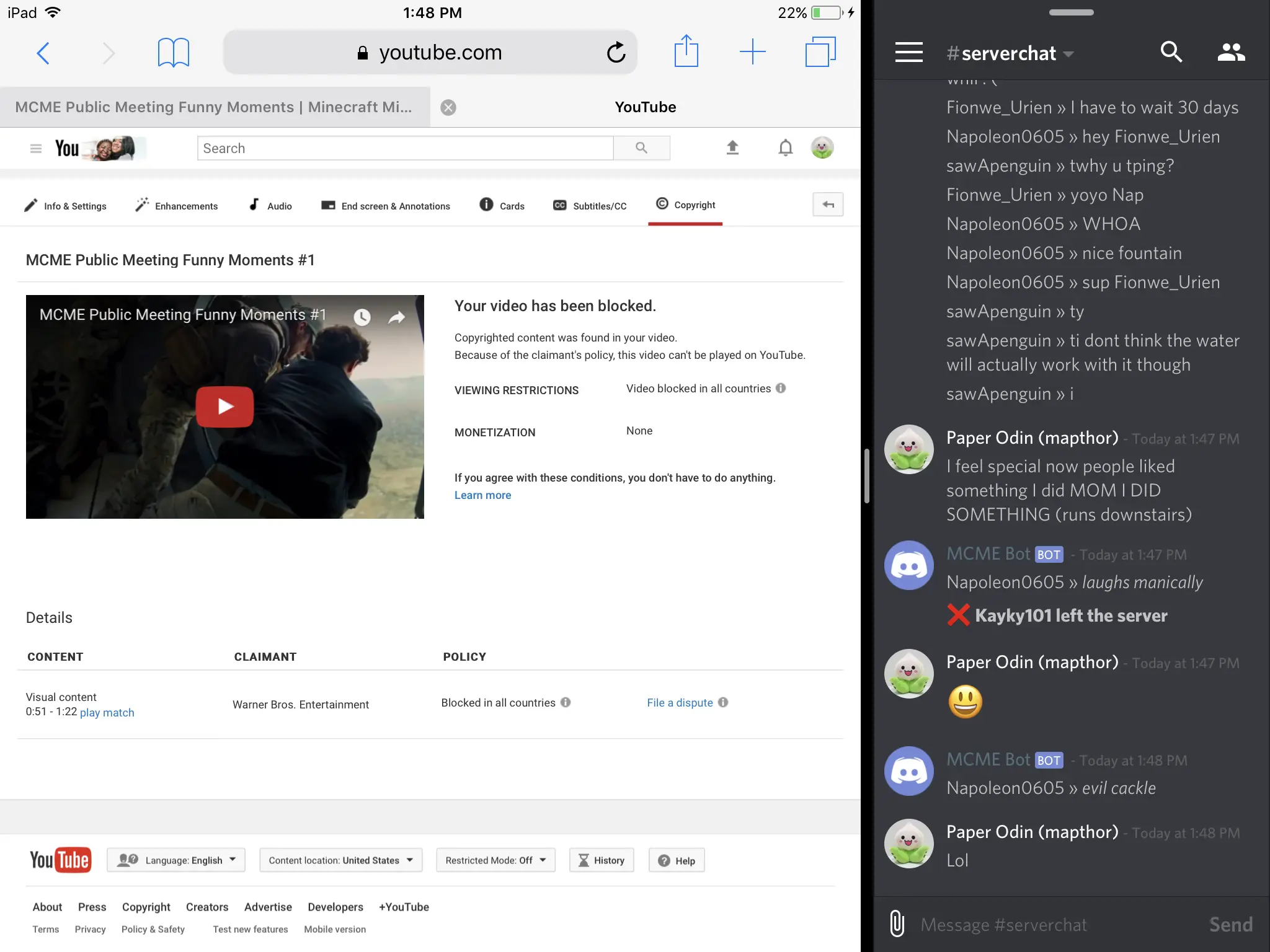1270x952 pixels.
Task: Click File a dispute link
Action: (680, 703)
